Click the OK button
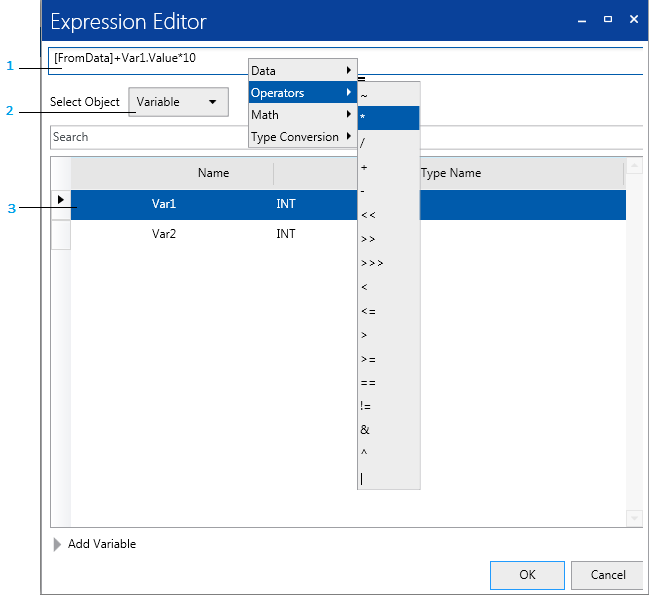This screenshot has height=595, width=649. (527, 575)
